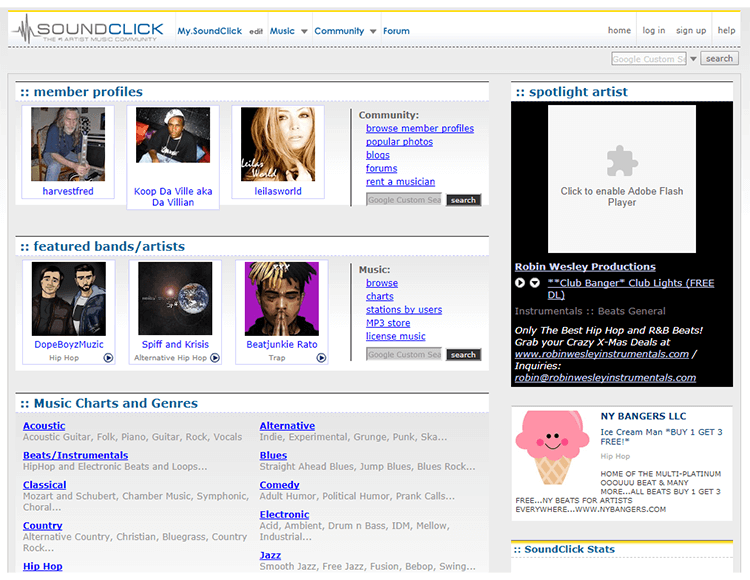Viewport: 750px width, 580px height.
Task: Open the Music menu
Action: click(282, 31)
